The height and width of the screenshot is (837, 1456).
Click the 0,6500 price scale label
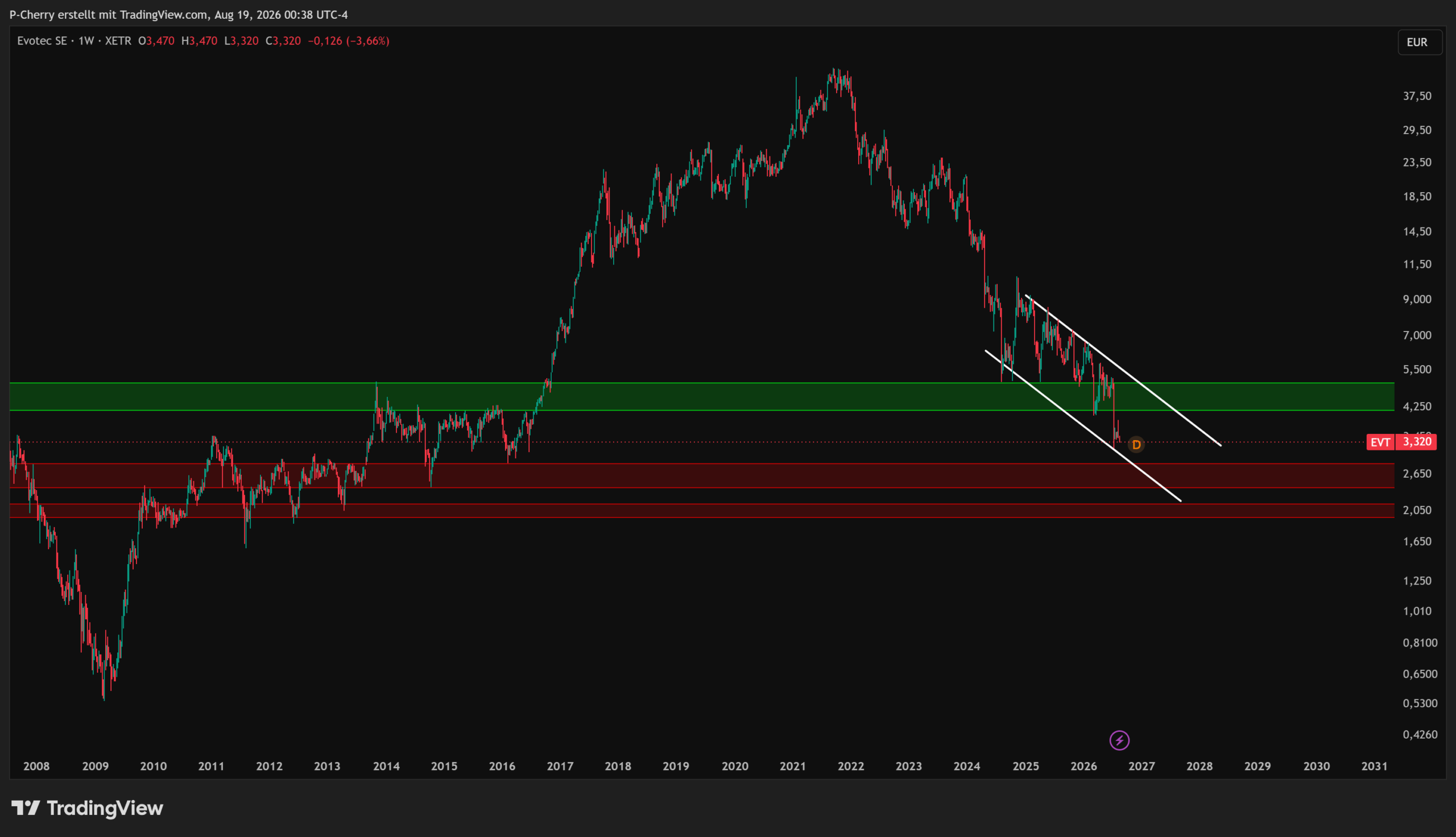tap(1420, 674)
